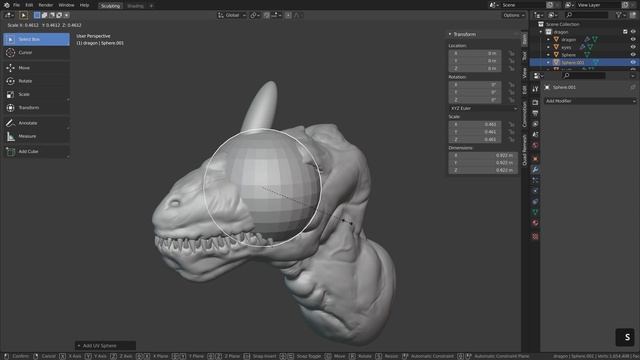Click the Scale X value field

click(475, 124)
